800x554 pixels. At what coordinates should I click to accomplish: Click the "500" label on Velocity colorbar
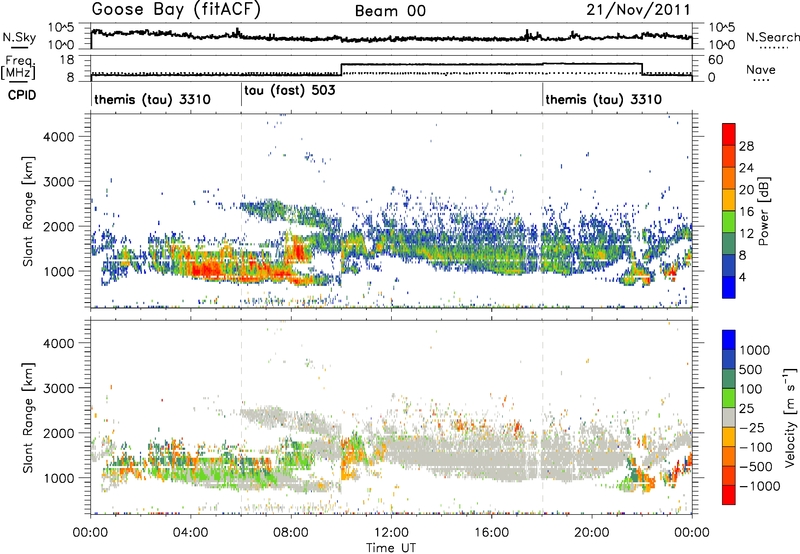coord(752,370)
